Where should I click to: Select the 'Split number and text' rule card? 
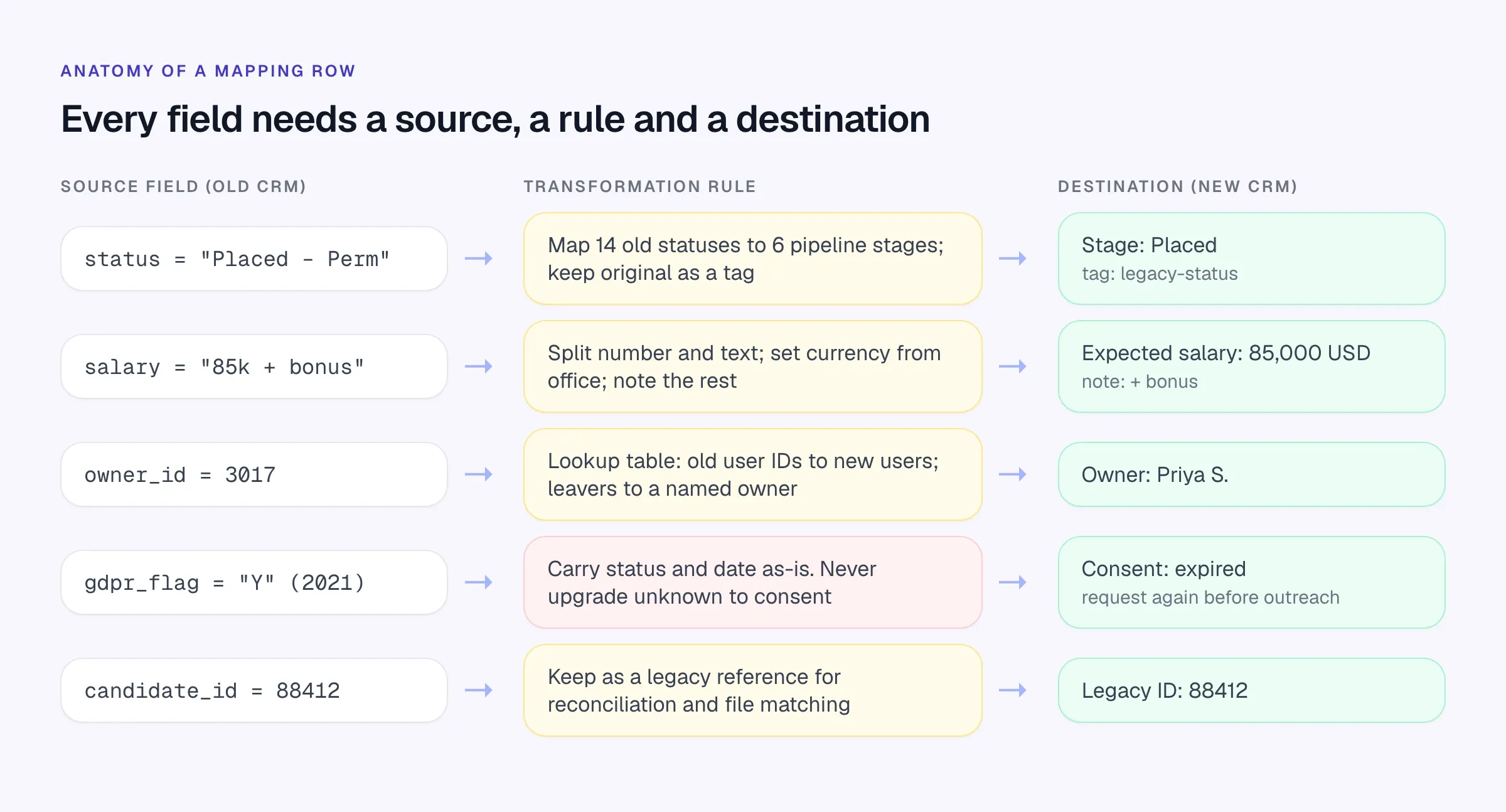coord(753,366)
